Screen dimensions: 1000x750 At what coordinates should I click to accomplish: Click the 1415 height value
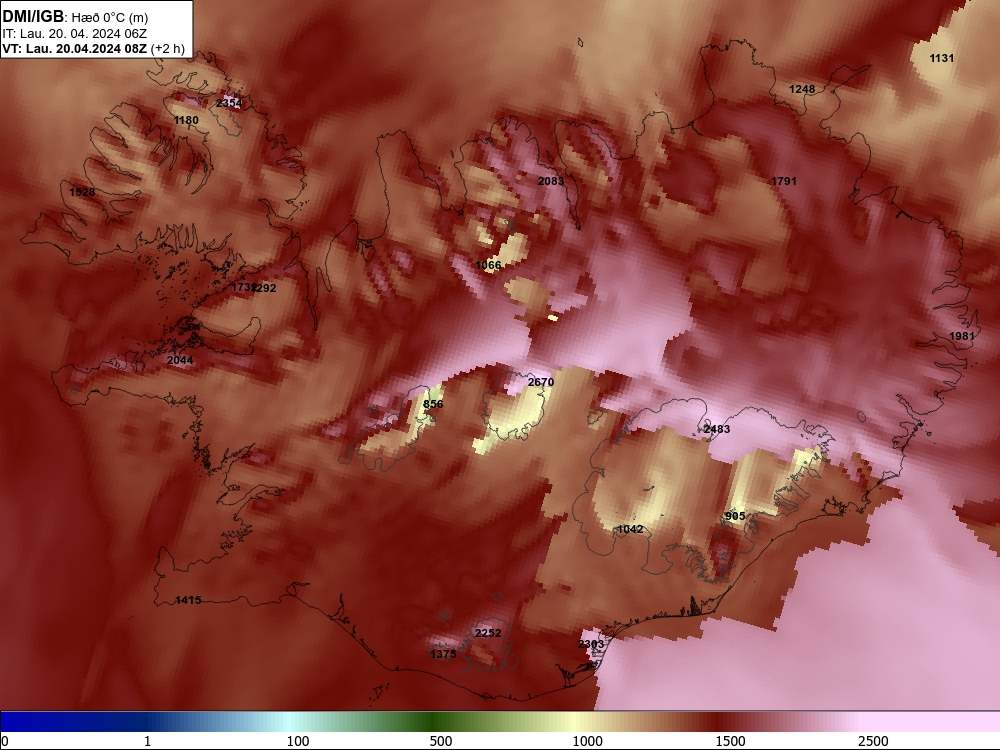(x=188, y=600)
